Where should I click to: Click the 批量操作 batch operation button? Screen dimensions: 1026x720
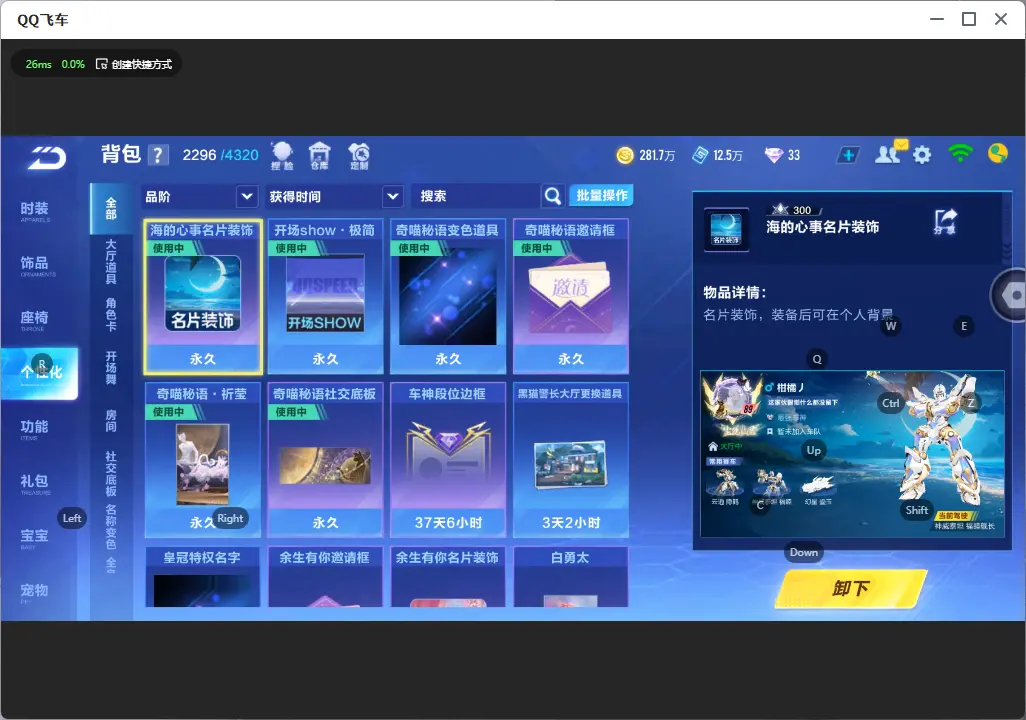[601, 196]
